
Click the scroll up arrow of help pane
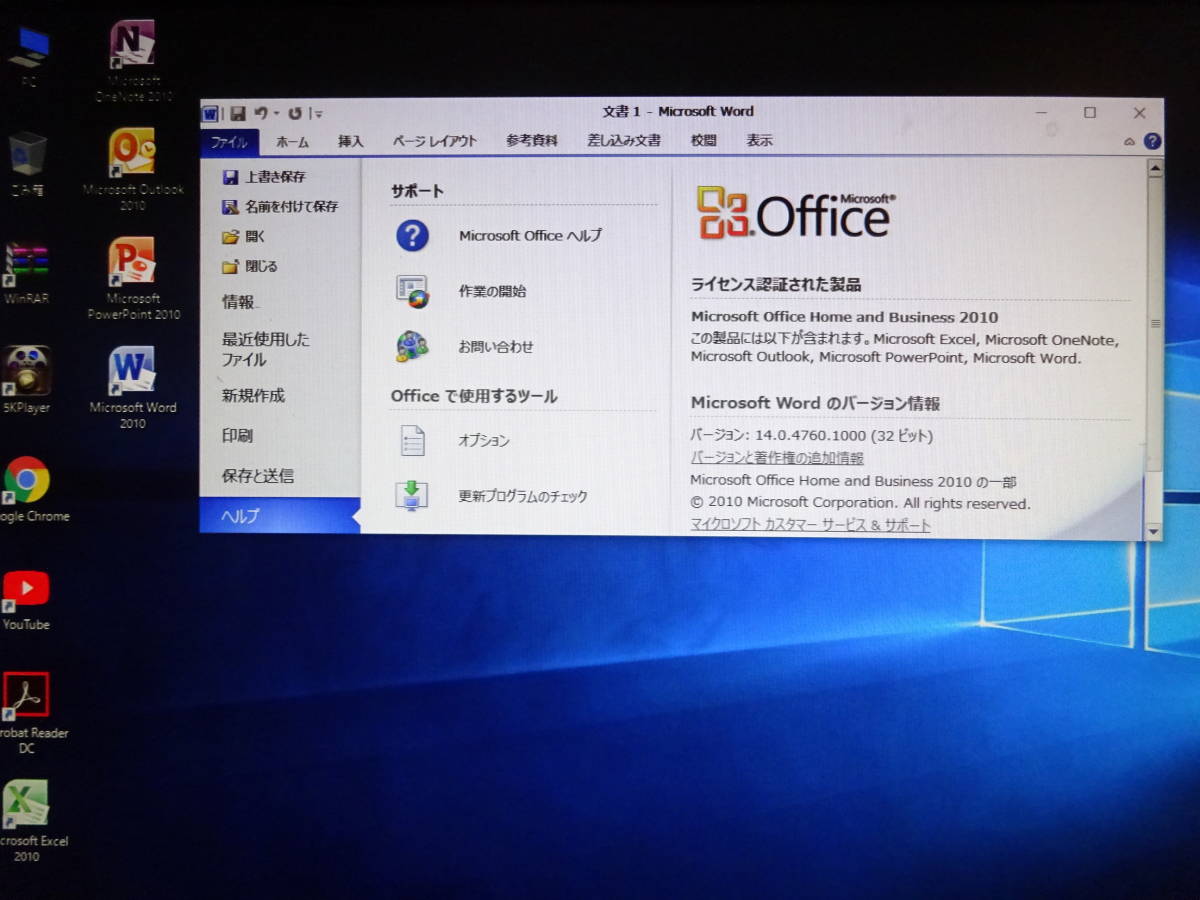tap(1154, 170)
